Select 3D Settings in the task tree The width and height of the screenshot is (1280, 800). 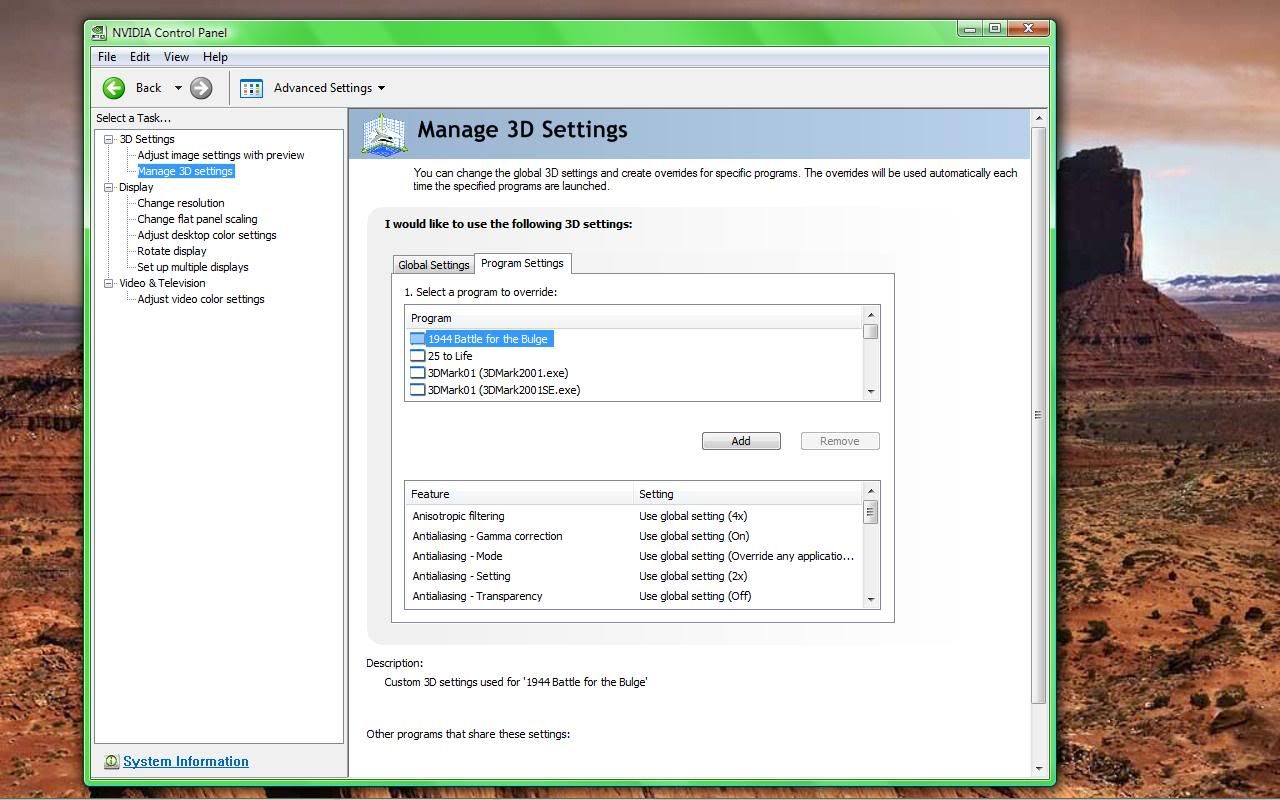coord(147,139)
